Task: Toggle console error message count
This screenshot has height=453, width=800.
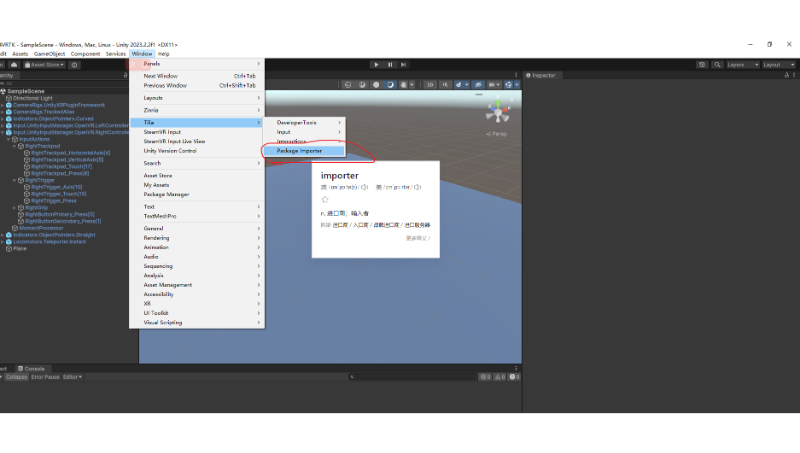Action: point(515,377)
